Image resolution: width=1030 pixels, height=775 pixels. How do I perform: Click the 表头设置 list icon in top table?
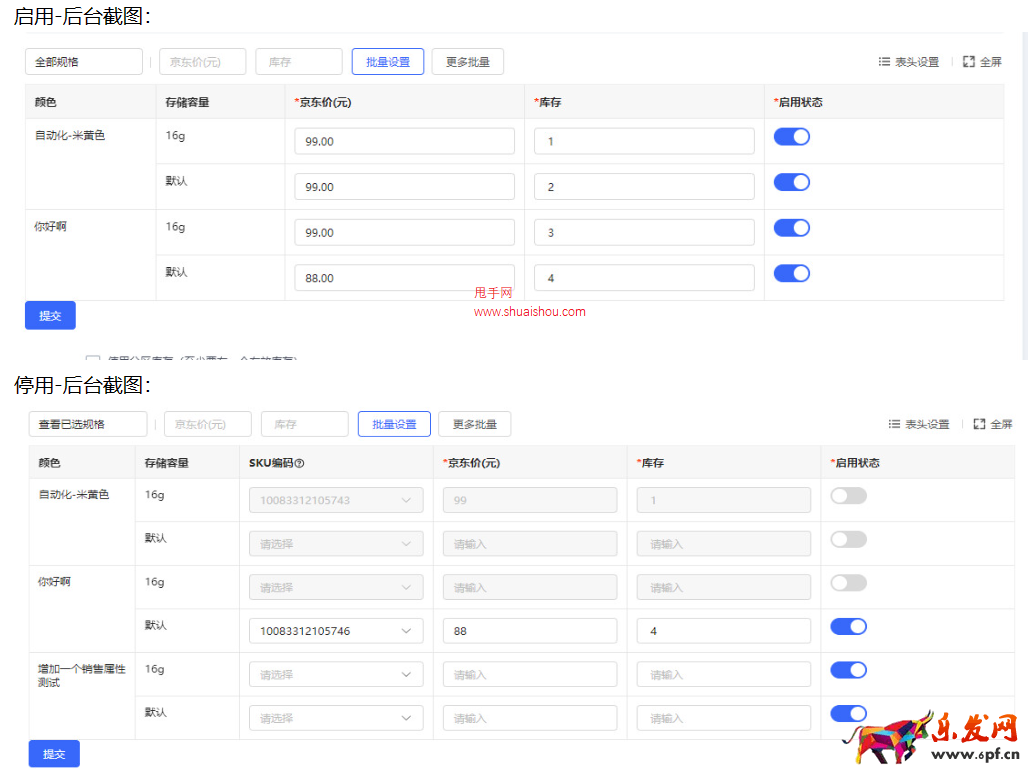click(x=884, y=62)
